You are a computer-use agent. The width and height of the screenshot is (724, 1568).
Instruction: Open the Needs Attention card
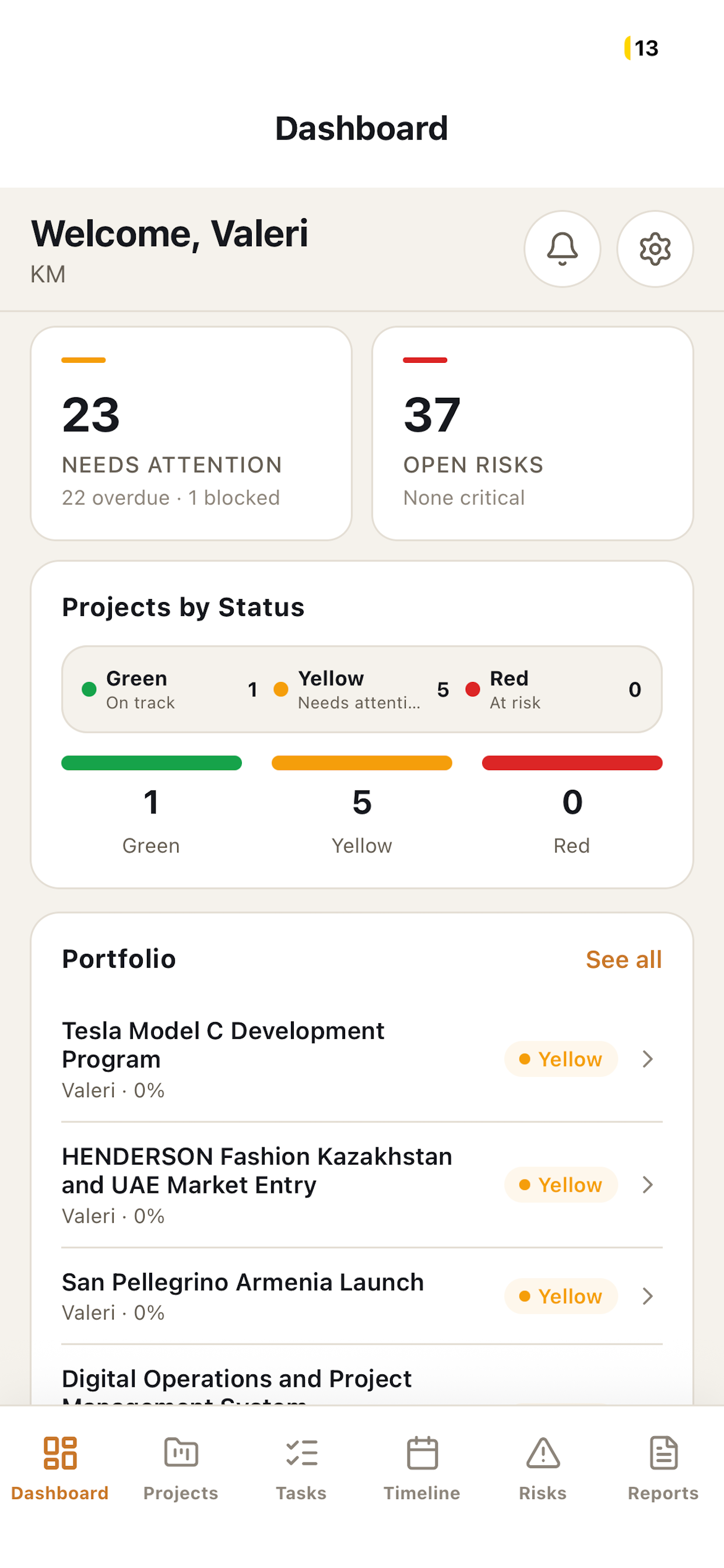(x=191, y=433)
